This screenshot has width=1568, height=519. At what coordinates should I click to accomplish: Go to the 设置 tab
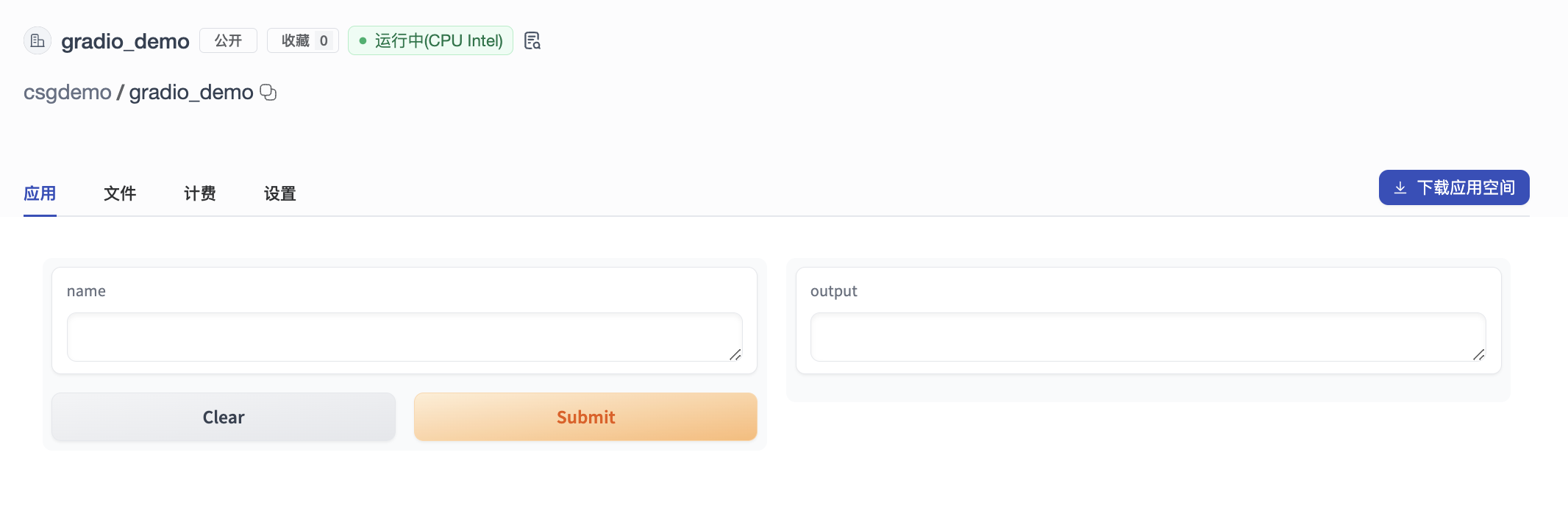coord(280,193)
